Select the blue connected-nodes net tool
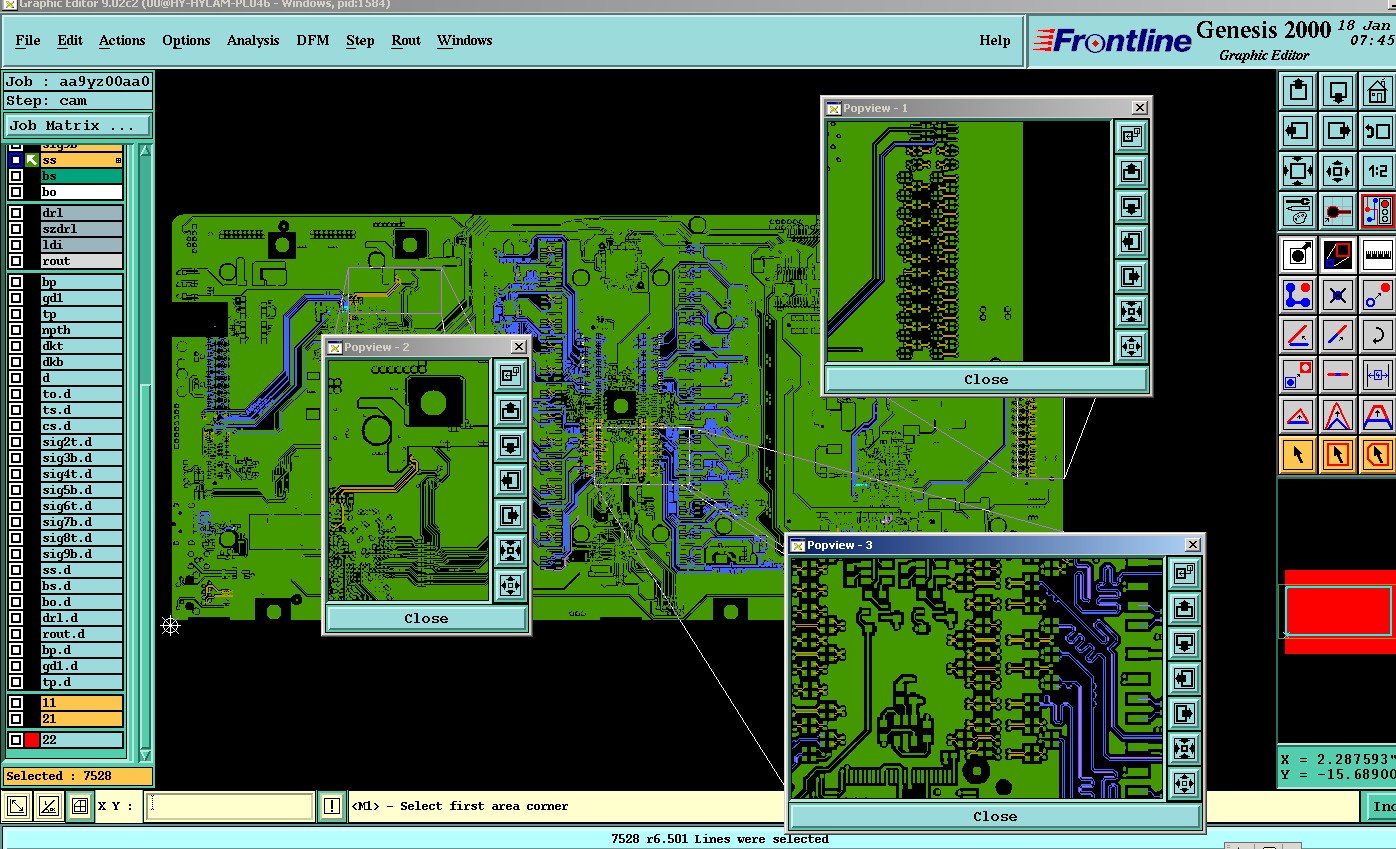 [x=1298, y=295]
